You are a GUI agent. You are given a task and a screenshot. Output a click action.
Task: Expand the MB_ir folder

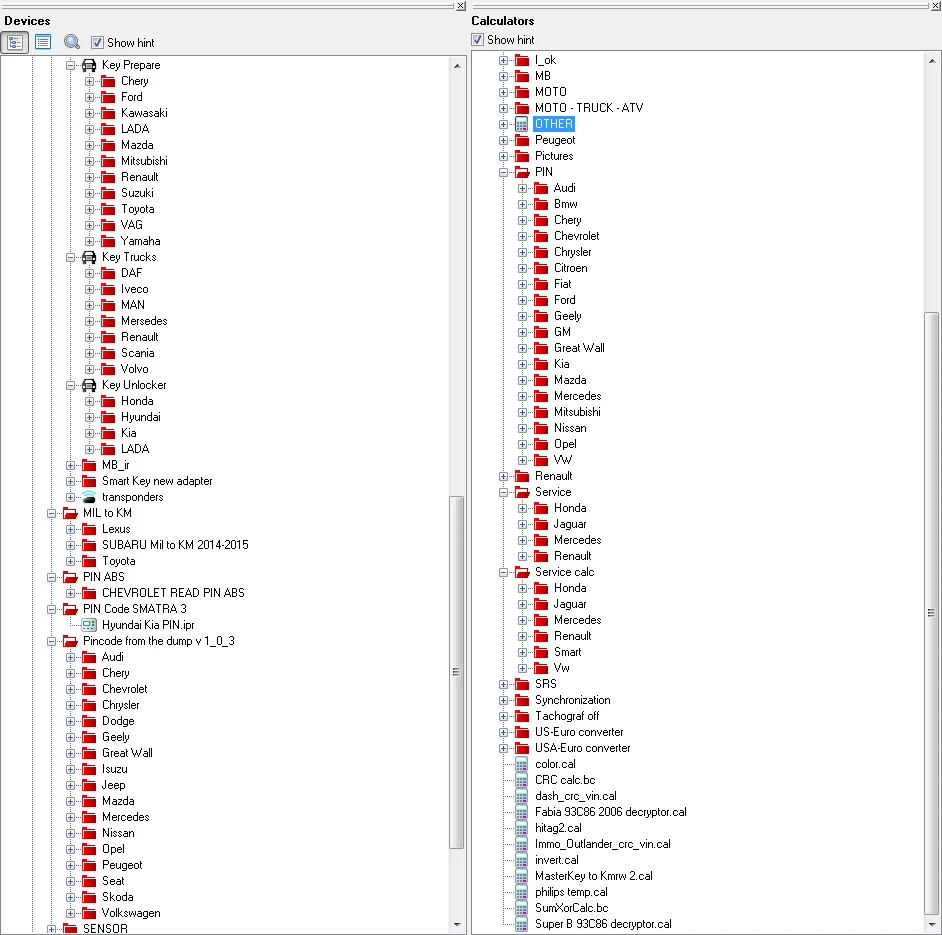[x=70, y=465]
